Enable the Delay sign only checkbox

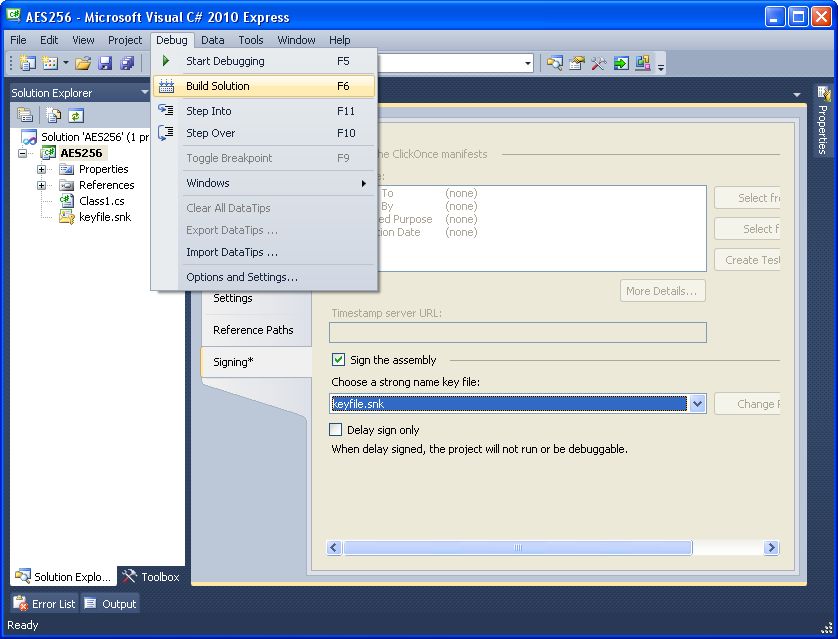336,430
